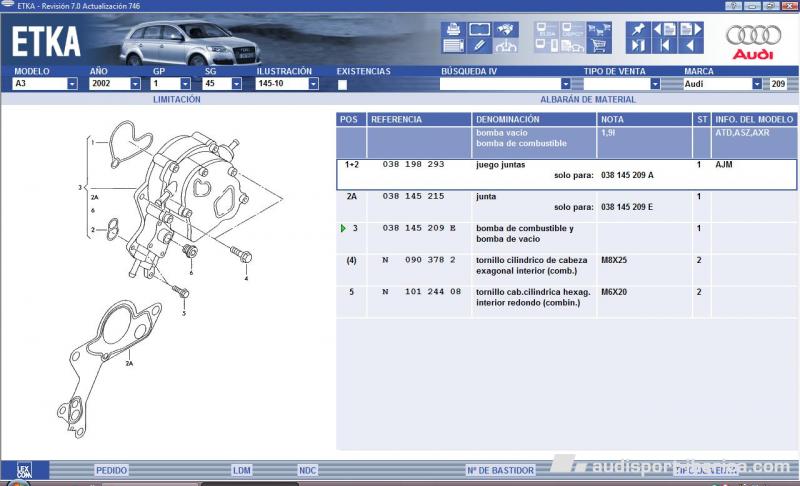The height and width of the screenshot is (486, 800).
Task: Click the POS column header
Action: (351, 119)
